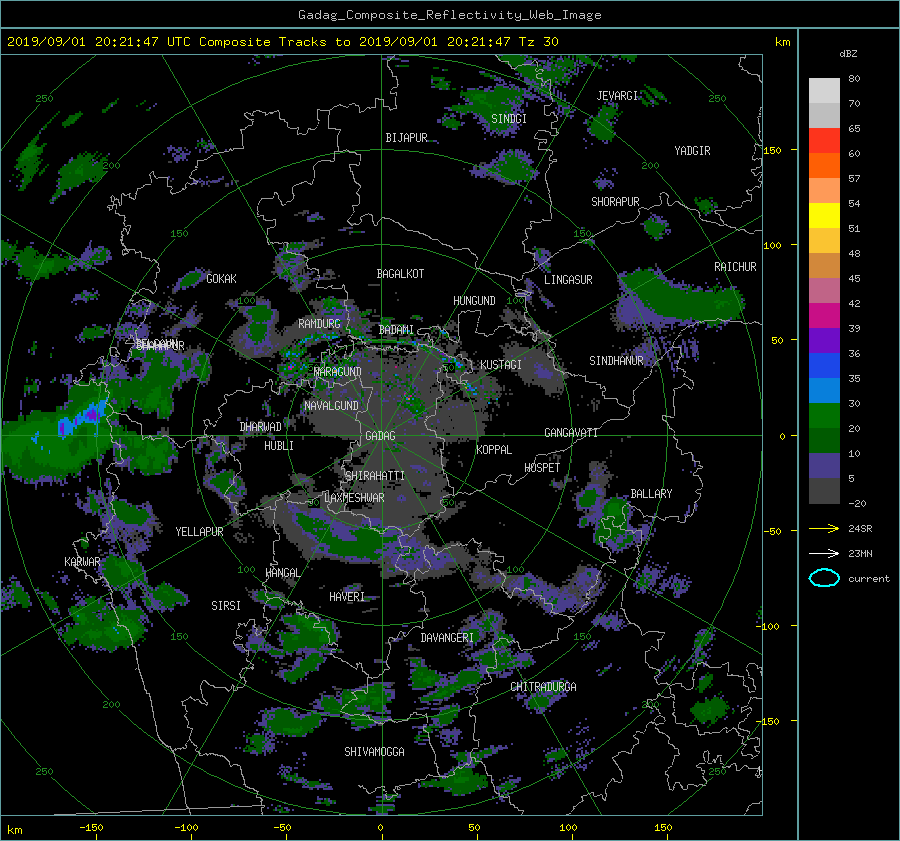The height and width of the screenshot is (841, 900).
Task: Select the yellow 54 dBZ color swatch
Action: (x=824, y=215)
